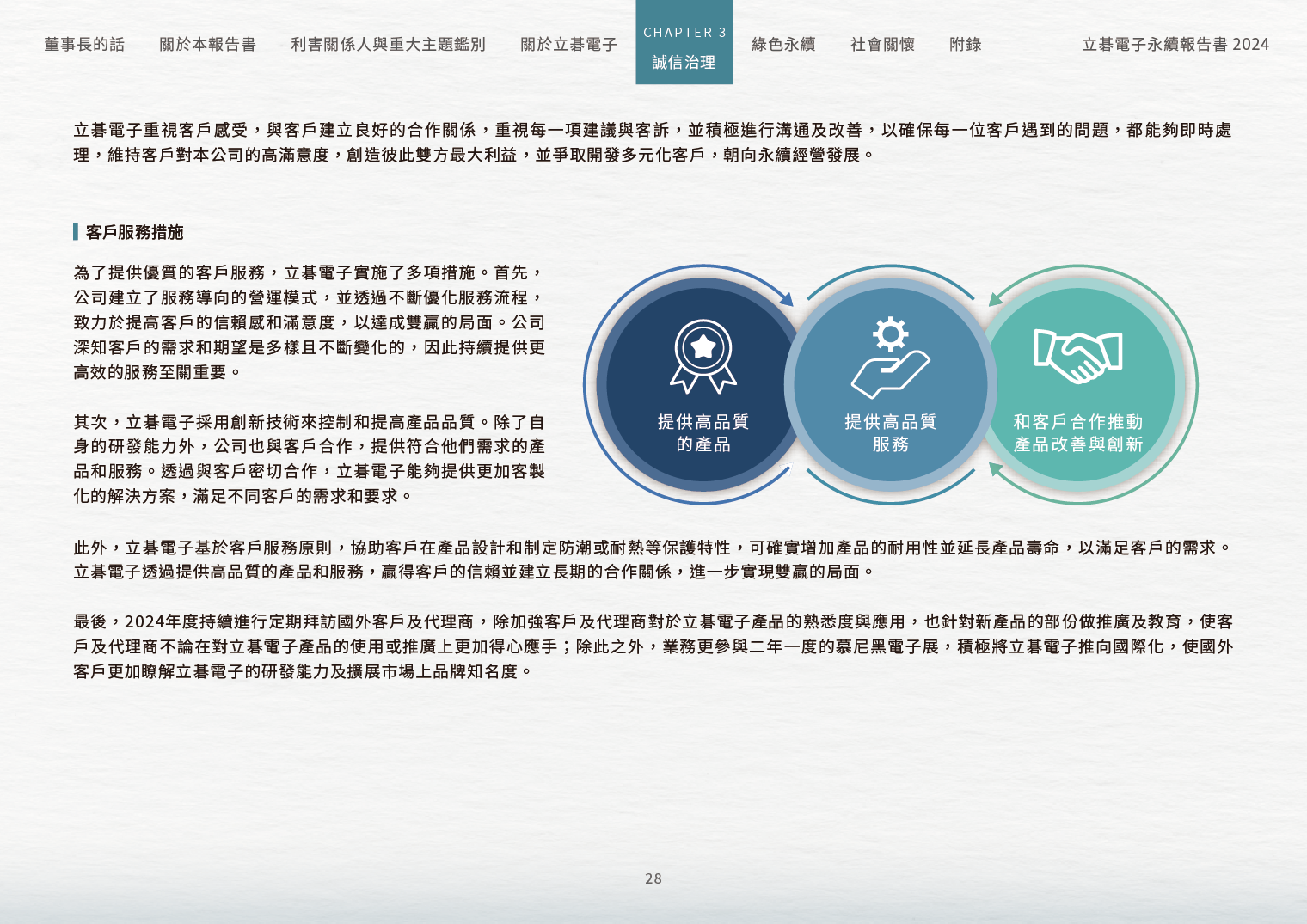Click paragraph starting 為了提供優質的客戶服務
The image size is (1307, 924).
(x=310, y=322)
